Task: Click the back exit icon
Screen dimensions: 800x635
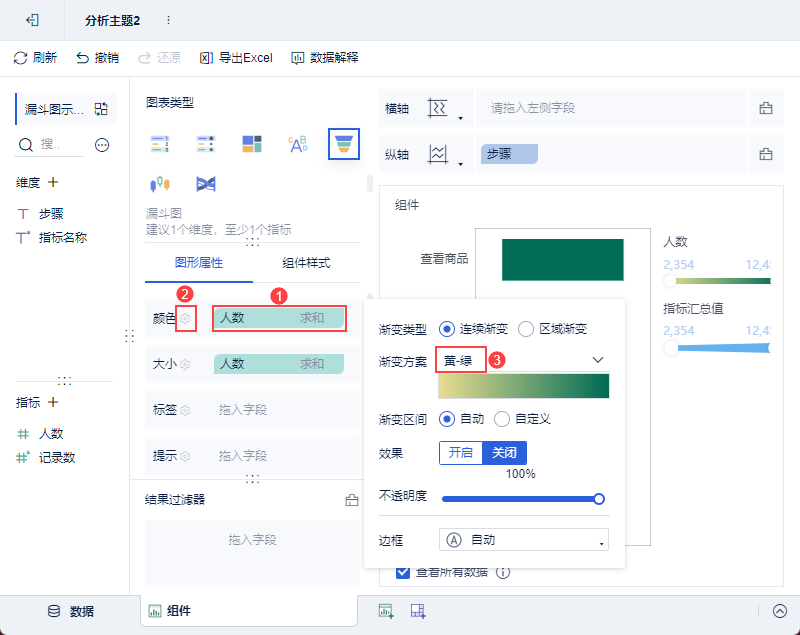Action: 33,20
